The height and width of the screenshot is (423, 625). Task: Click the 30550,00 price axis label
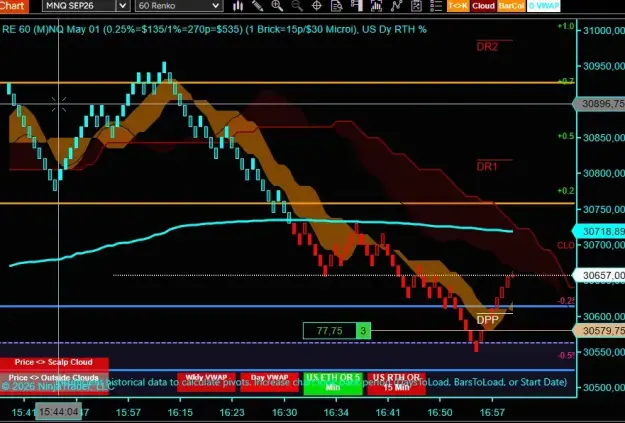(603, 352)
